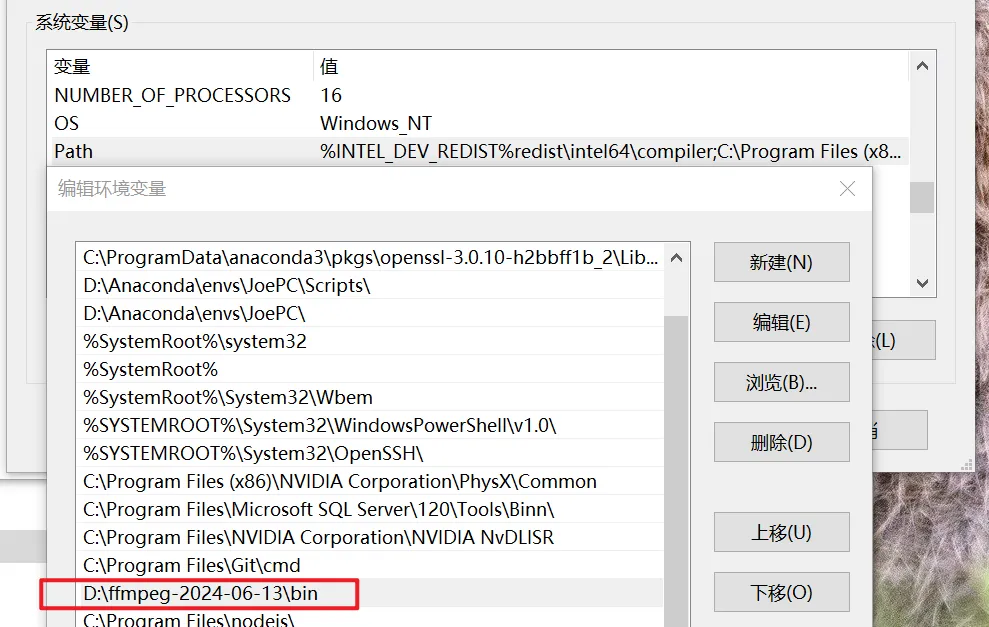Select the NVIDIA PhysX\Common path entry
The image size is (989, 627).
(370, 481)
